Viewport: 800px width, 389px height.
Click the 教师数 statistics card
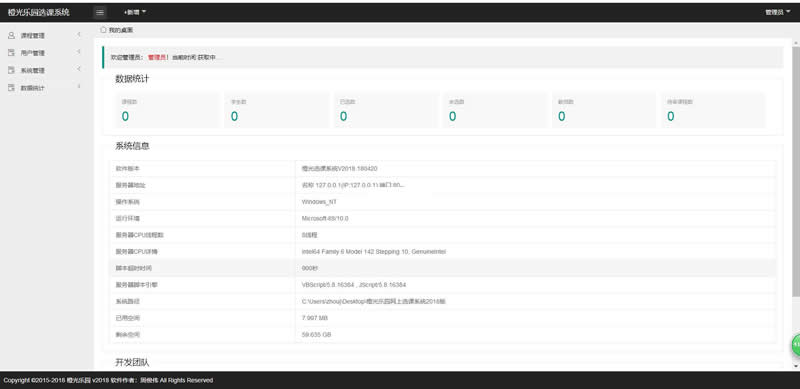click(604, 110)
